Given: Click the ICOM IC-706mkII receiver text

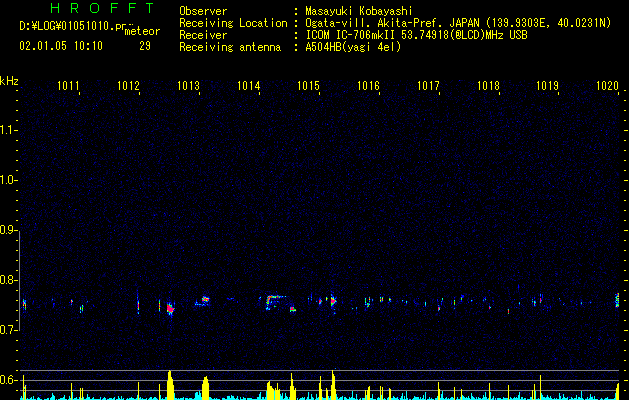Looking at the screenshot, I should coord(416,35).
